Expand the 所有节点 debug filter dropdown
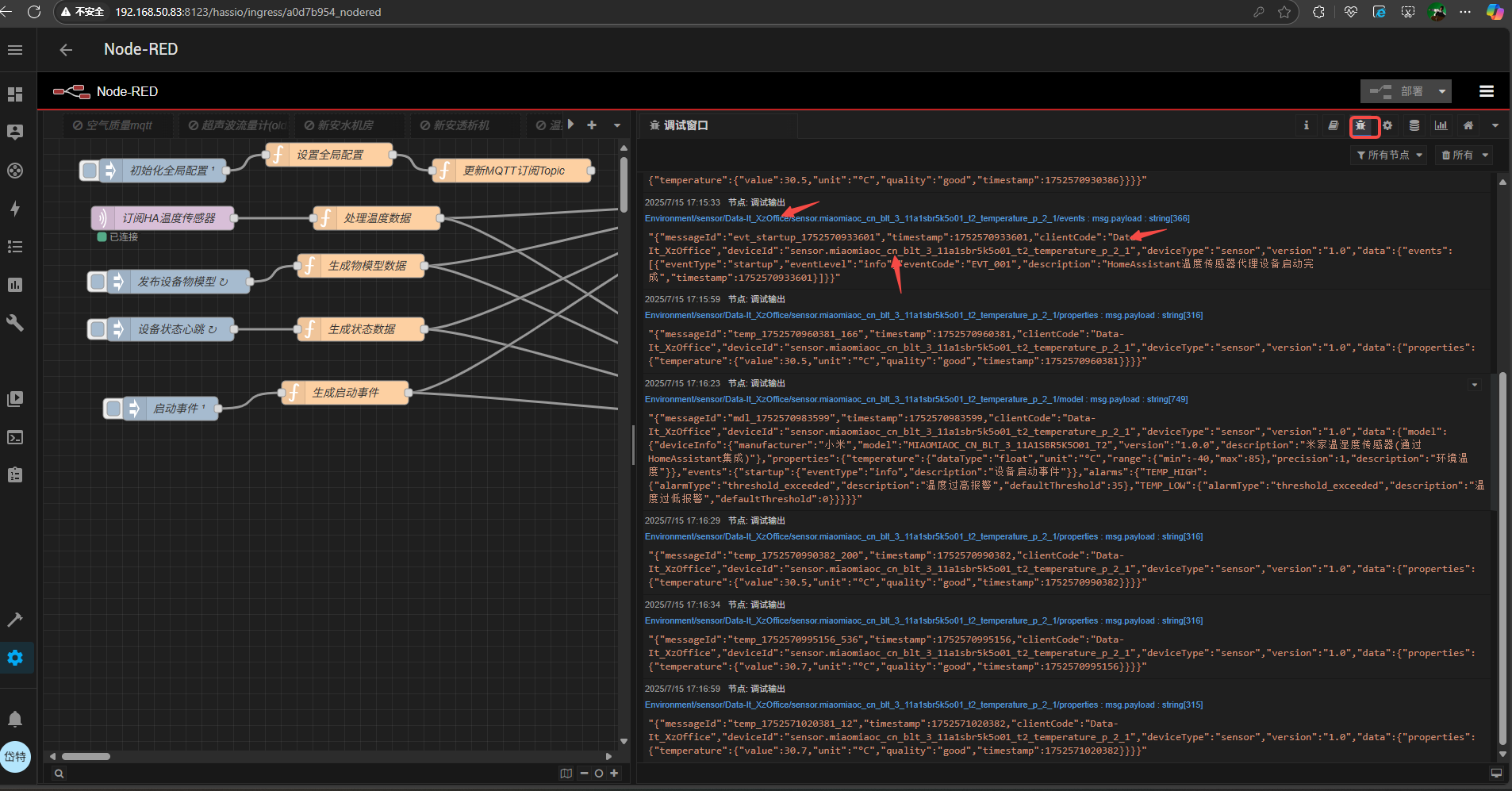The width and height of the screenshot is (1512, 791). (x=1391, y=155)
